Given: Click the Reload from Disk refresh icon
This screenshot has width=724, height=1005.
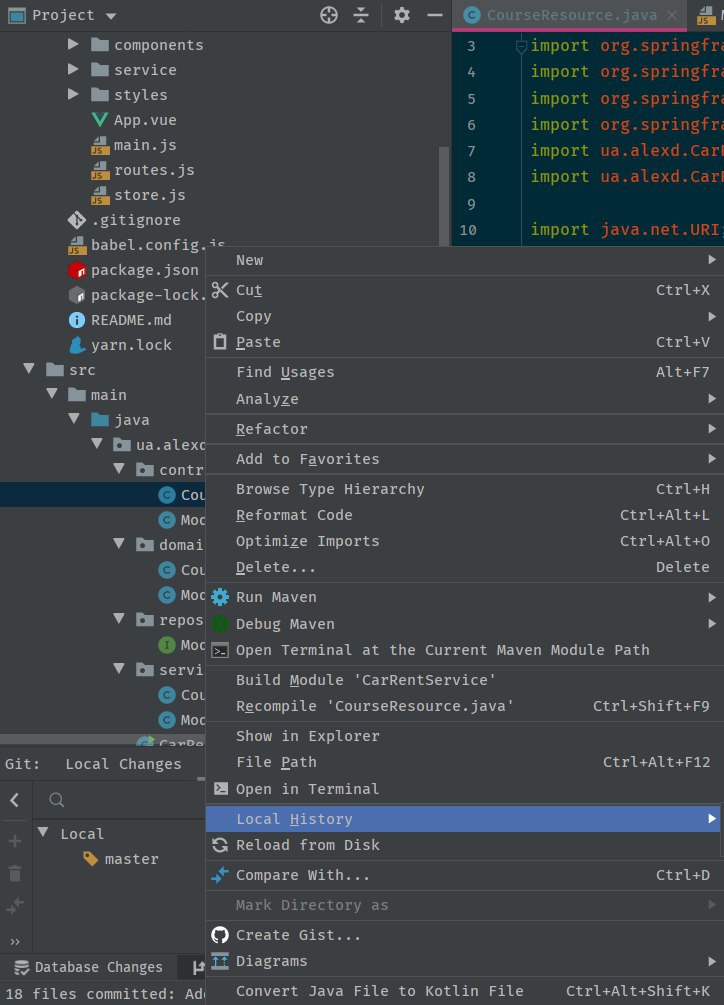Looking at the screenshot, I should coord(220,845).
